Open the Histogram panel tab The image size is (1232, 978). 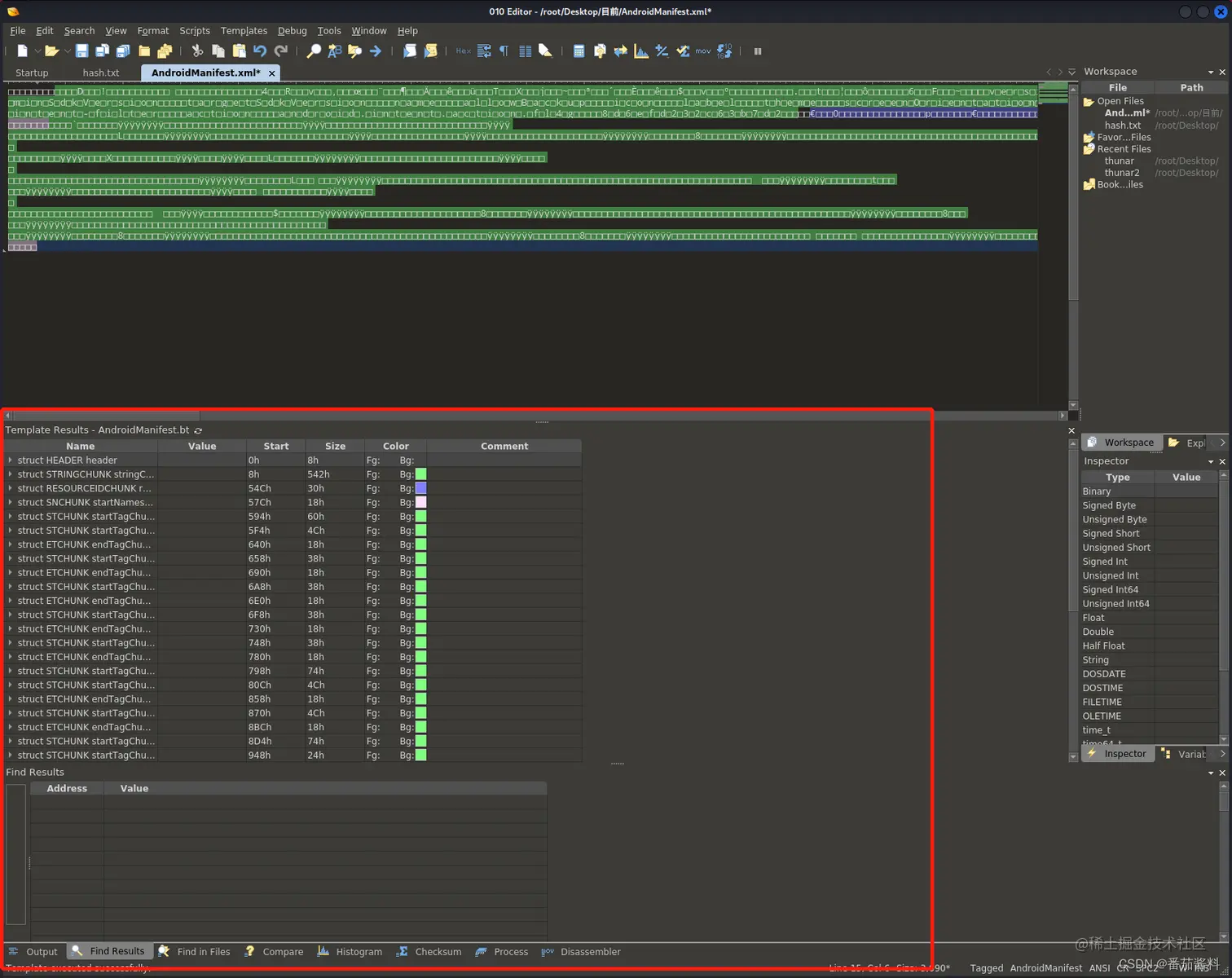(x=350, y=952)
